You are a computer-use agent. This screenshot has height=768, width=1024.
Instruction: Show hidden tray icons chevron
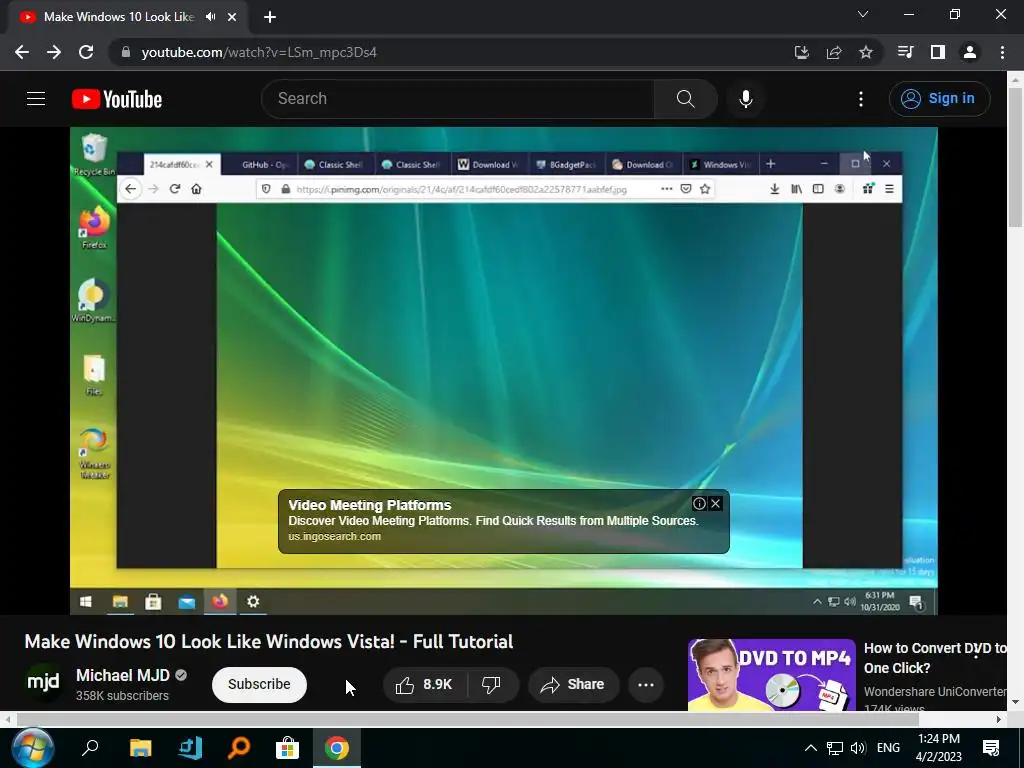[810, 748]
